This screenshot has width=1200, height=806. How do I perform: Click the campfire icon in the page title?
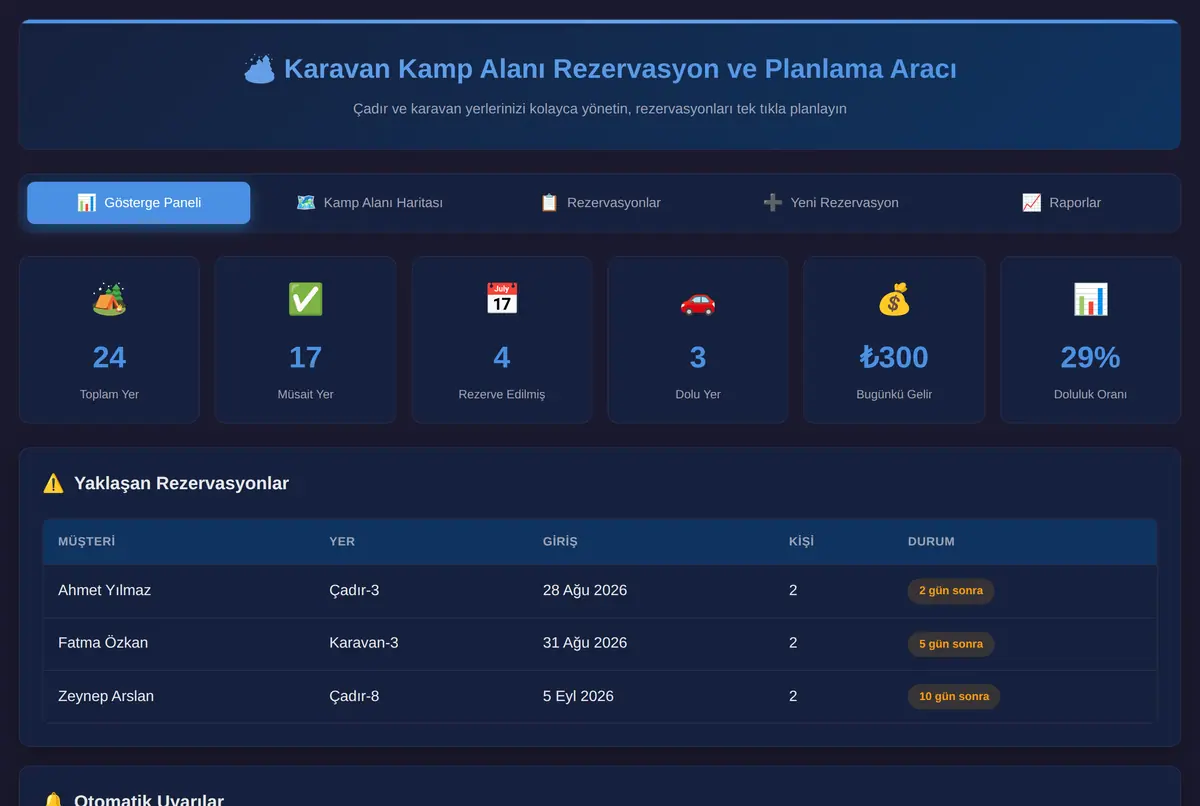click(259, 69)
